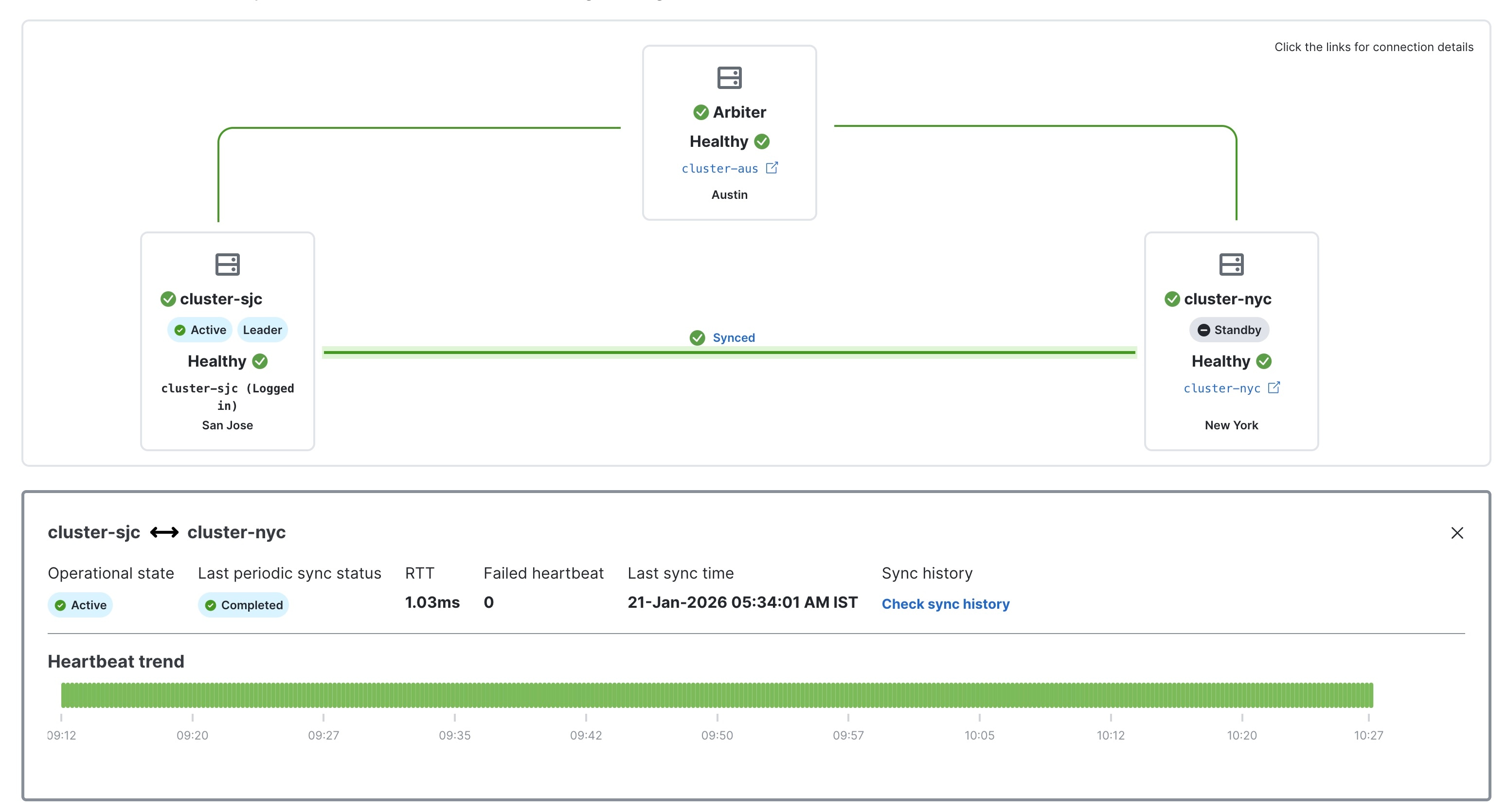The image size is (1507, 812).
Task: Click the cluster-sjc server icon
Action: coord(227,264)
